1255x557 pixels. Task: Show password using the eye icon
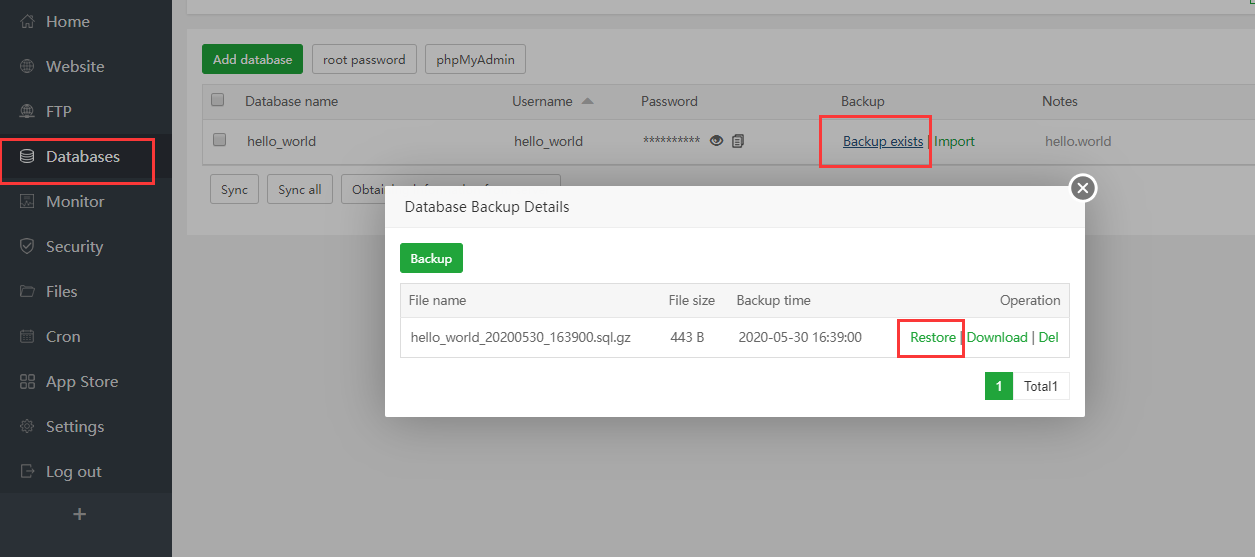[716, 141]
